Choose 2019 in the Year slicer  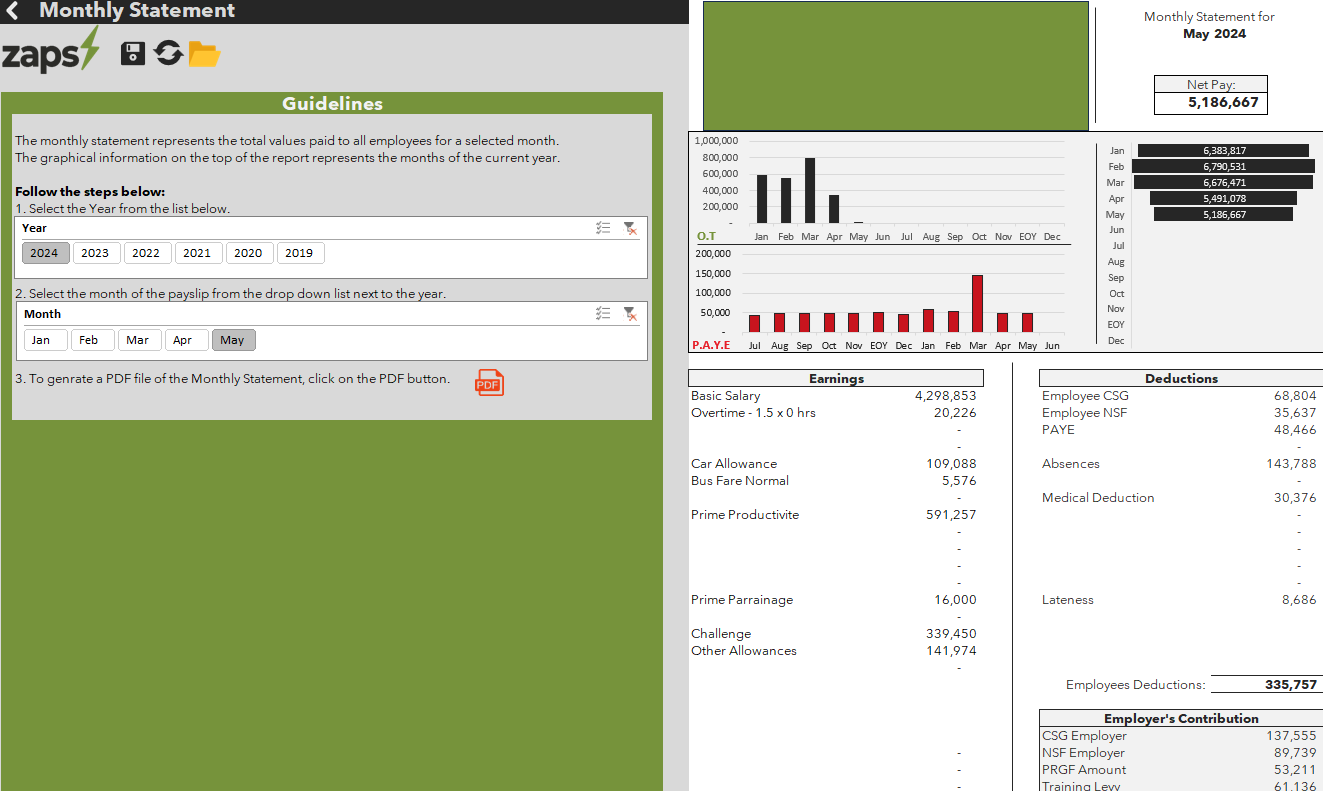(299, 253)
